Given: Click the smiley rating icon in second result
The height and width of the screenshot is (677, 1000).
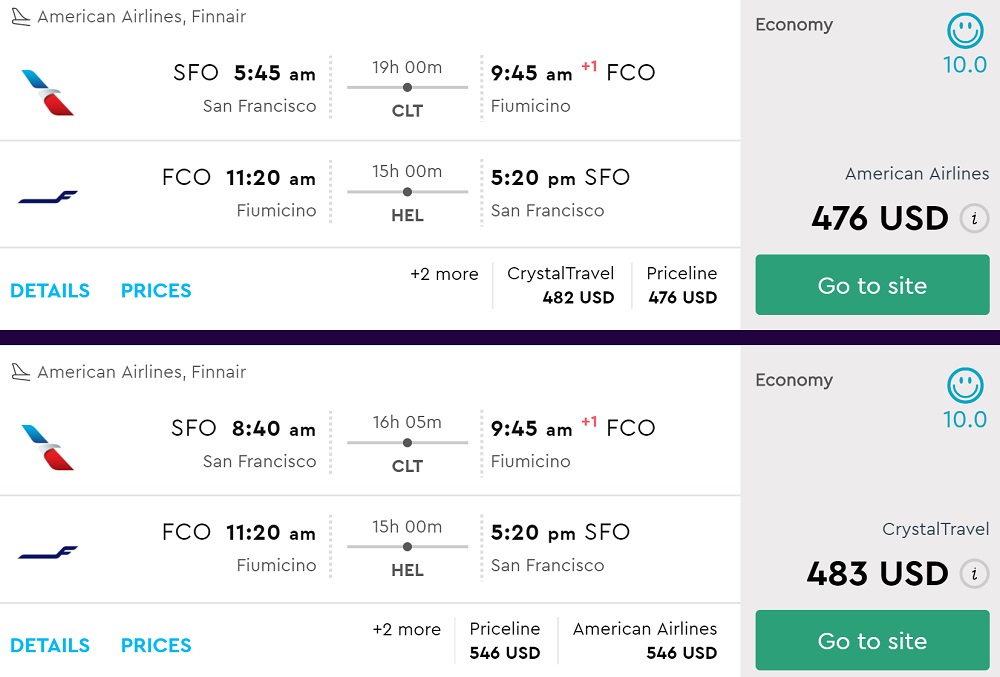Looking at the screenshot, I should [965, 387].
